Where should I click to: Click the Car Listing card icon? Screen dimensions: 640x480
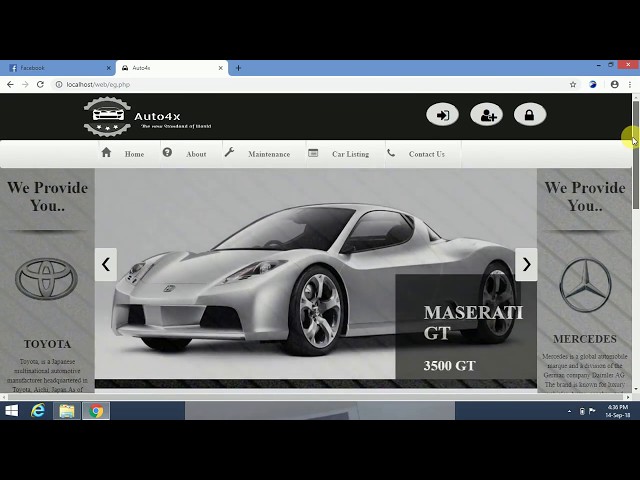pos(313,153)
